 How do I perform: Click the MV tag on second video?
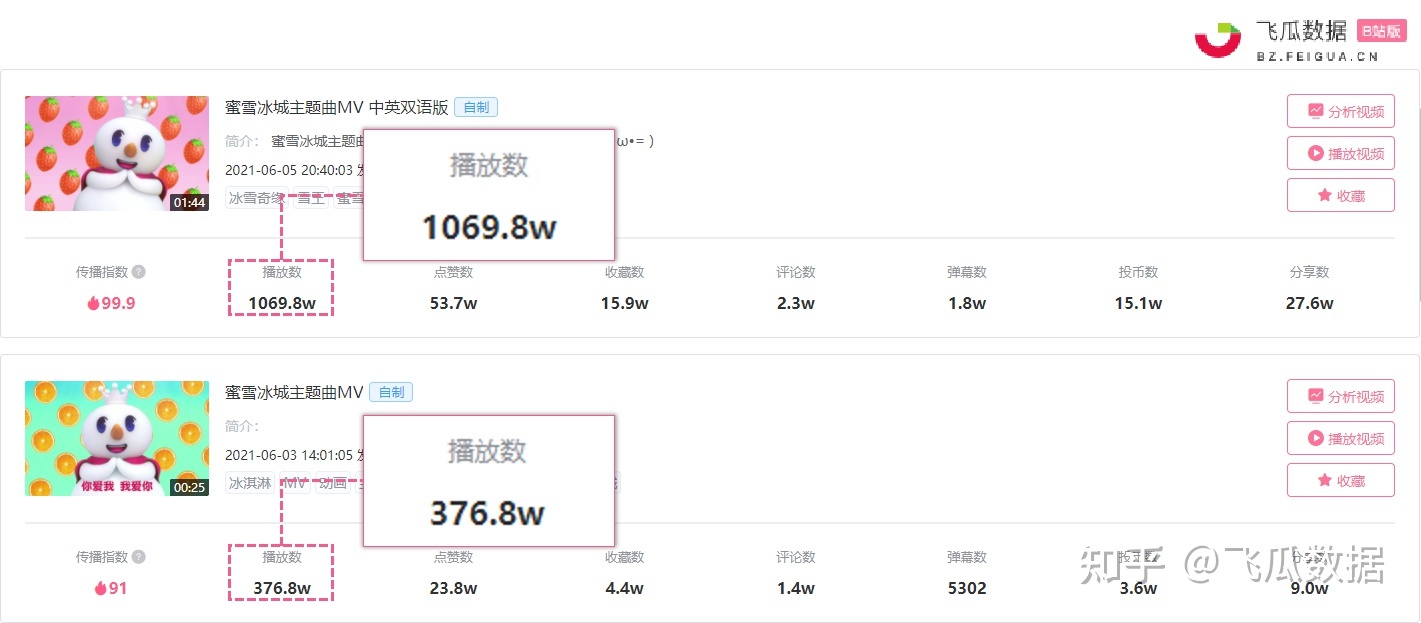click(x=295, y=483)
